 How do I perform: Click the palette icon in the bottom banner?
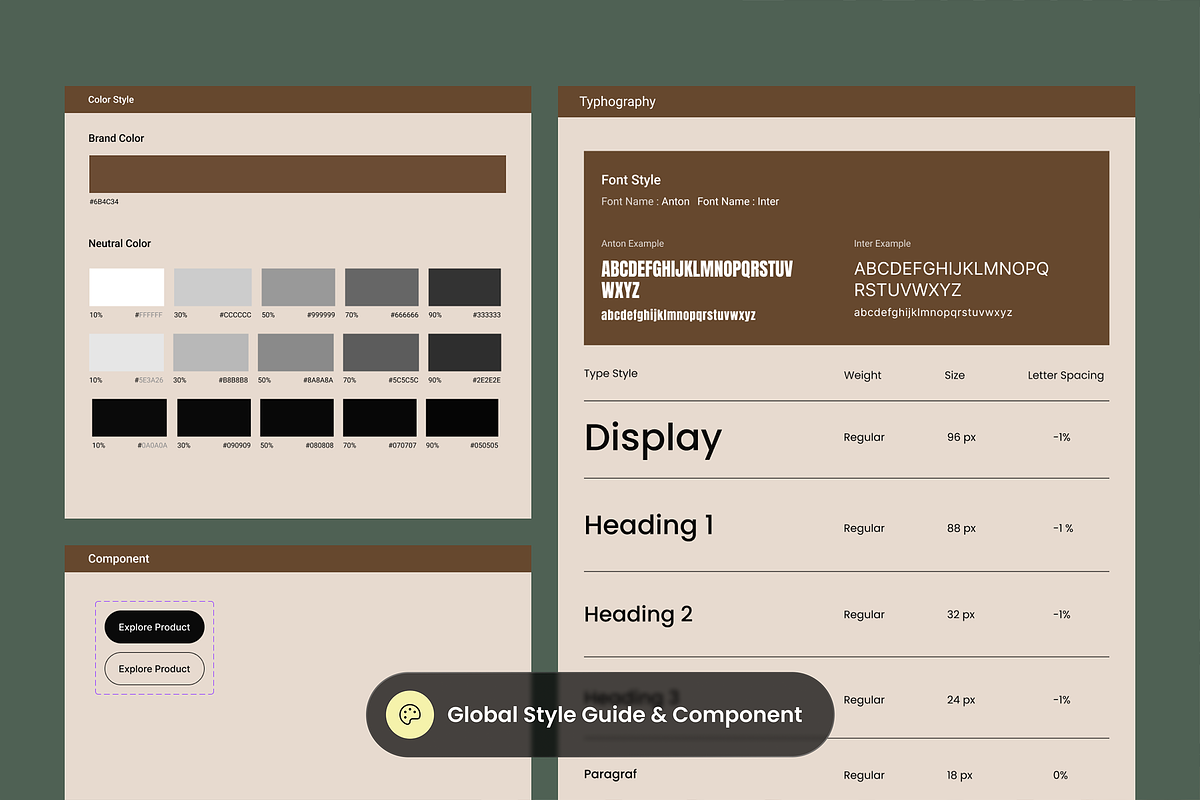(x=410, y=714)
